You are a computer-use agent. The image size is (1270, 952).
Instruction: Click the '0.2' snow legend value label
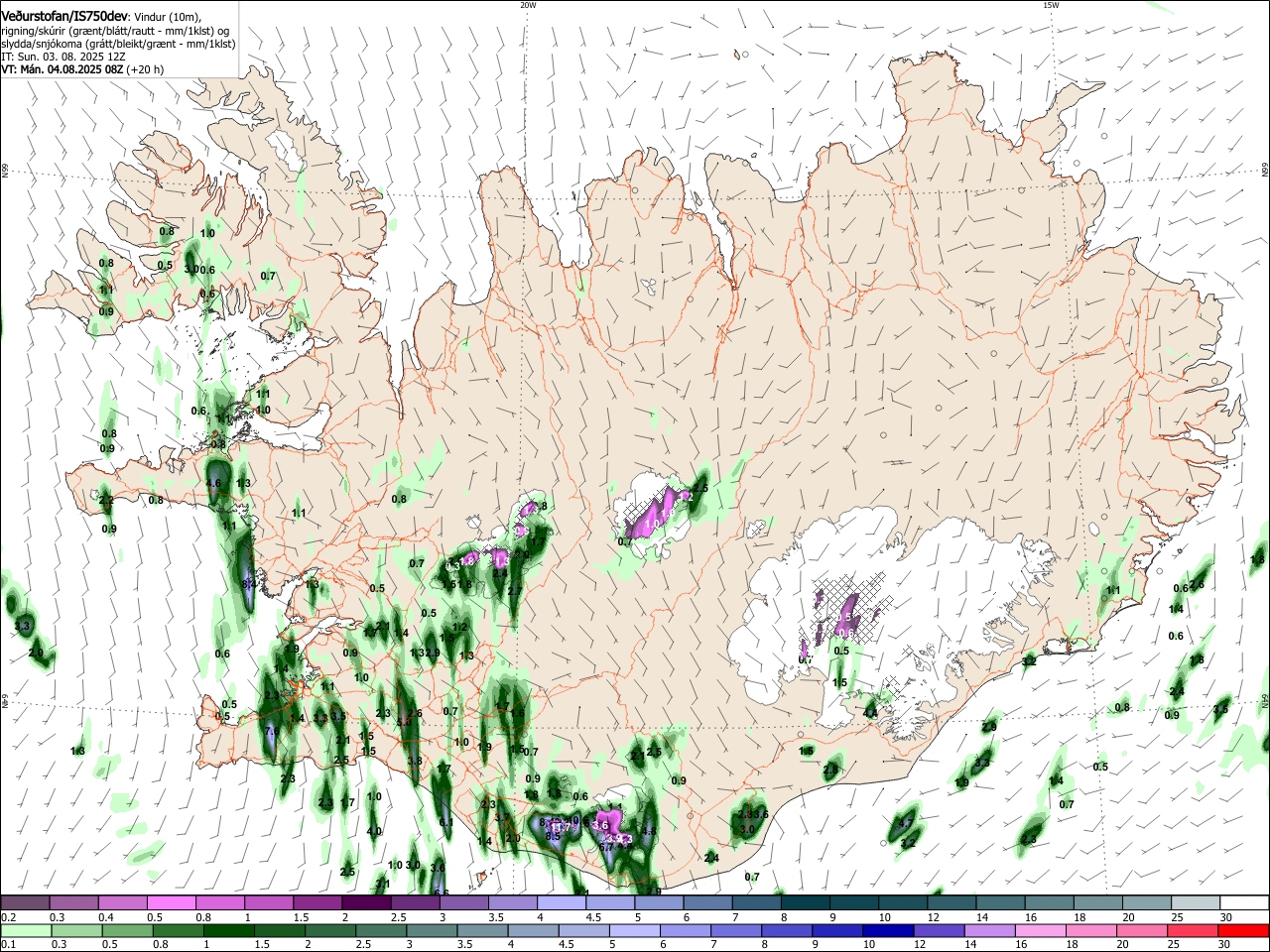pyautogui.click(x=7, y=917)
